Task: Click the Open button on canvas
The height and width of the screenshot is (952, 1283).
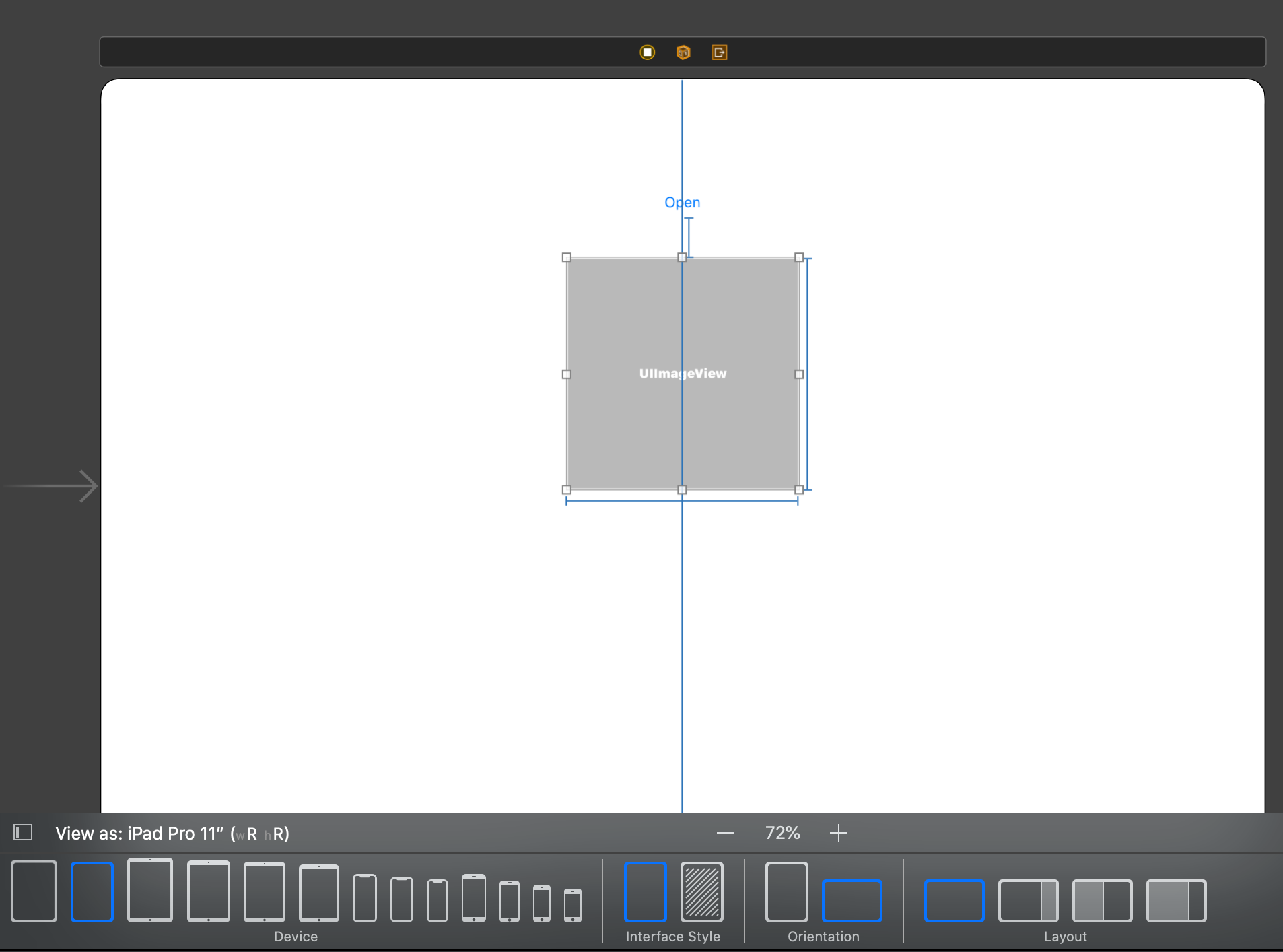Action: pos(683,203)
